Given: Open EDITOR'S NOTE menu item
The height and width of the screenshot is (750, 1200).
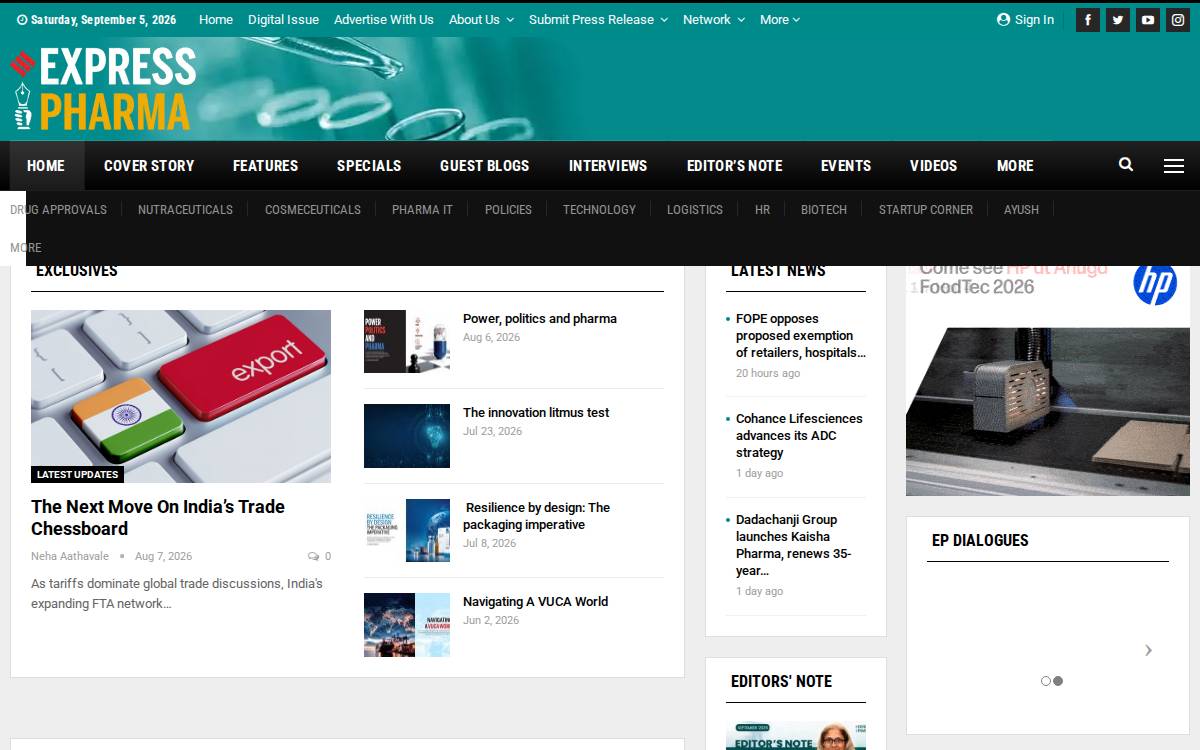Looking at the screenshot, I should click(734, 166).
